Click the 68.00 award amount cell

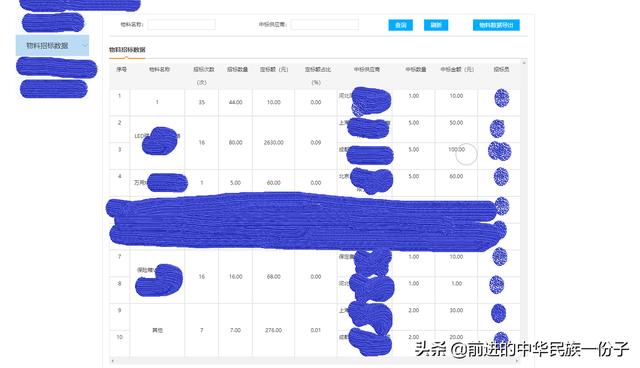[x=273, y=277]
